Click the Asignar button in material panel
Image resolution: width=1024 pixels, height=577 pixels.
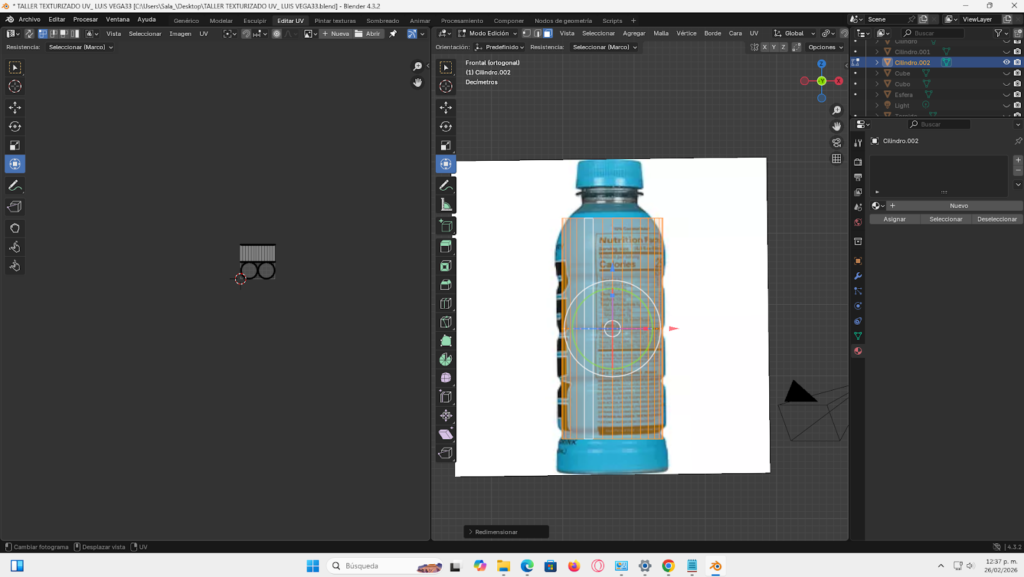(896, 218)
